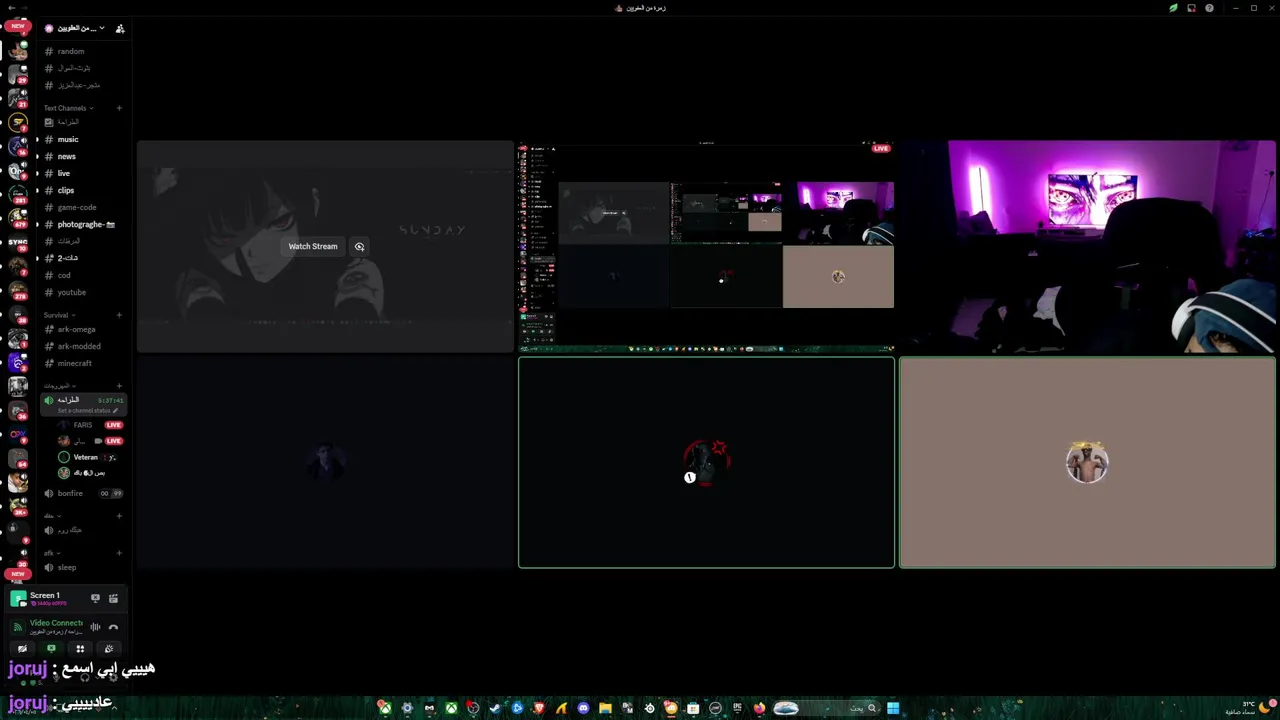Click invite members icon beside server name
This screenshot has width=1280, height=720.
coord(120,28)
